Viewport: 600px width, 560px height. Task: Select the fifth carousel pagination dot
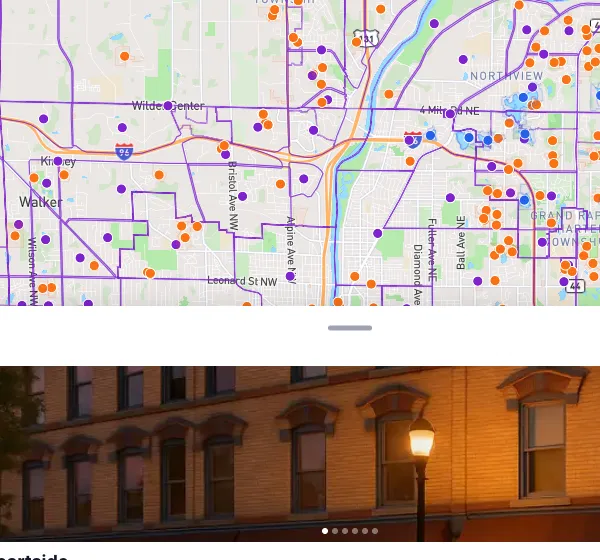[x=365, y=531]
